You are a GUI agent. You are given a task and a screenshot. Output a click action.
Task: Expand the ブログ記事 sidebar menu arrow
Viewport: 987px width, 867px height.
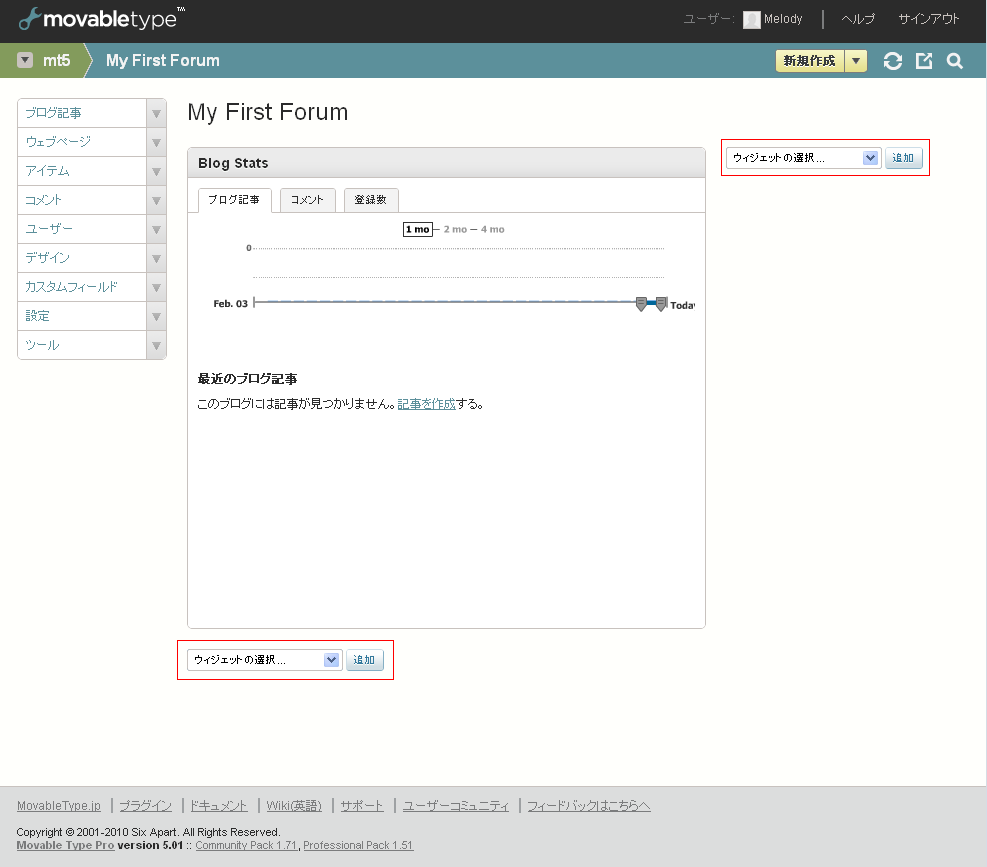pos(156,114)
